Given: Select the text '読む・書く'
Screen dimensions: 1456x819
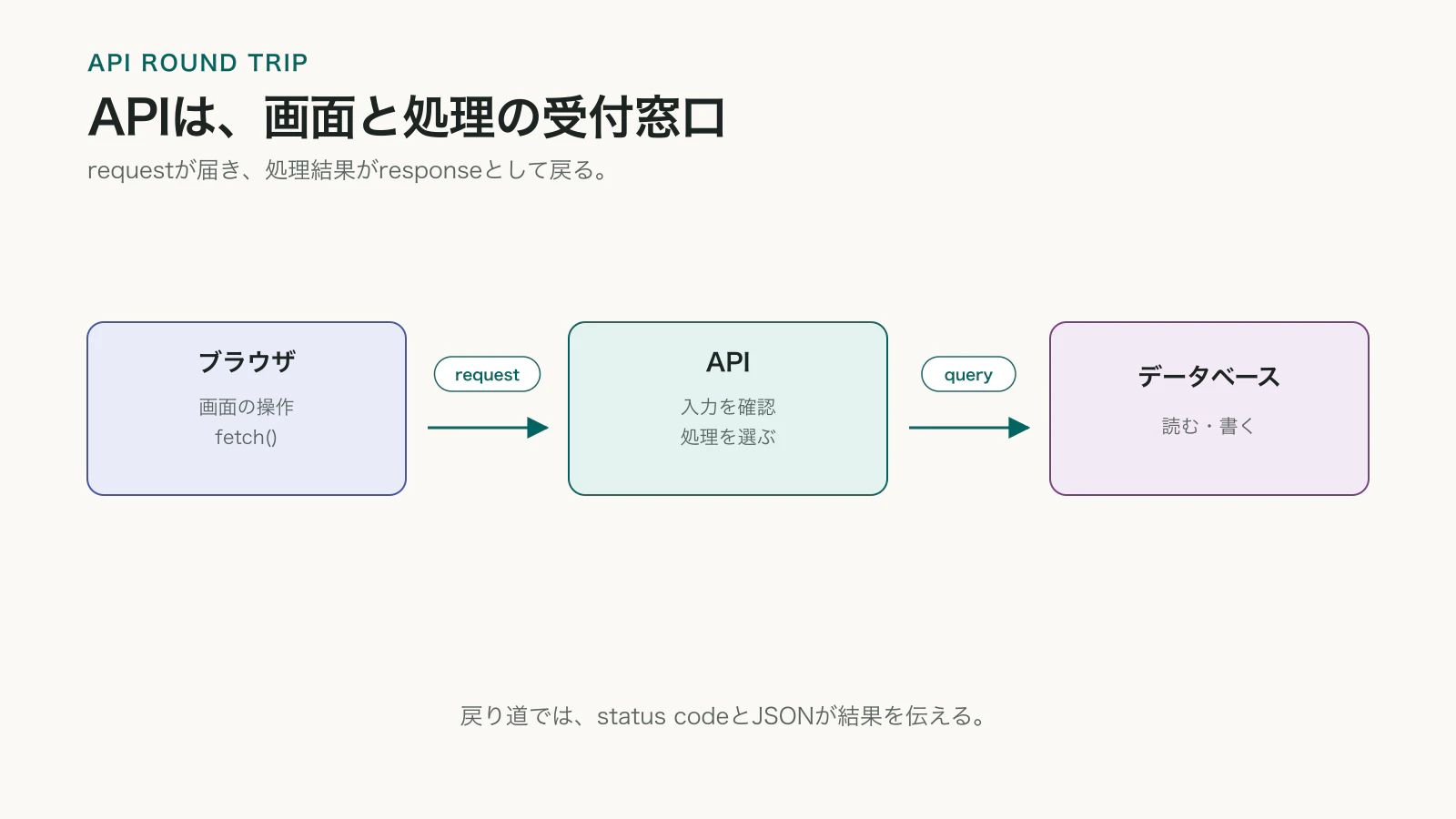Looking at the screenshot, I should (x=1208, y=426).
